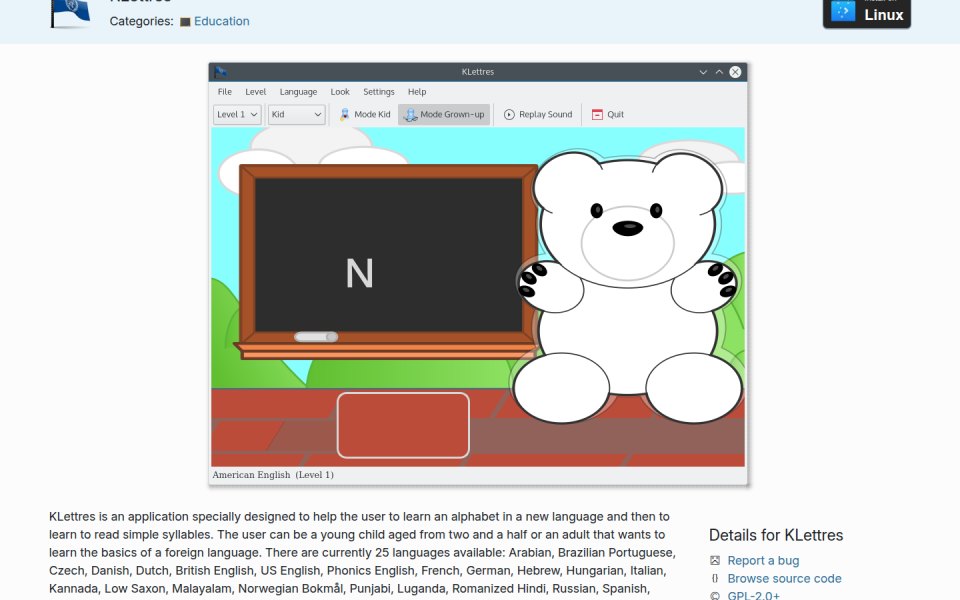Click the Report a bug icon
The image size is (960, 600).
pos(714,560)
